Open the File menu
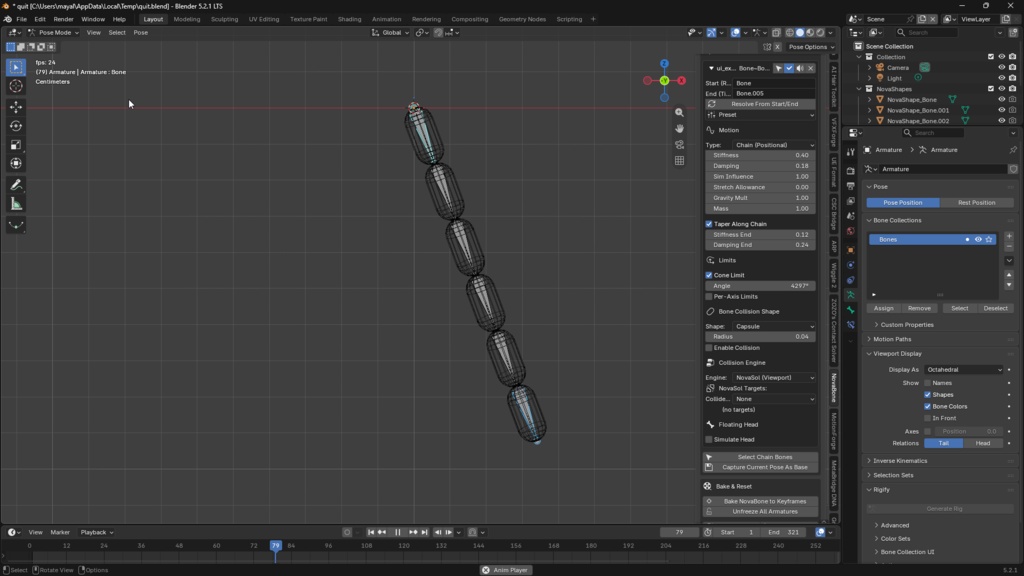This screenshot has height=576, width=1024. (22, 19)
